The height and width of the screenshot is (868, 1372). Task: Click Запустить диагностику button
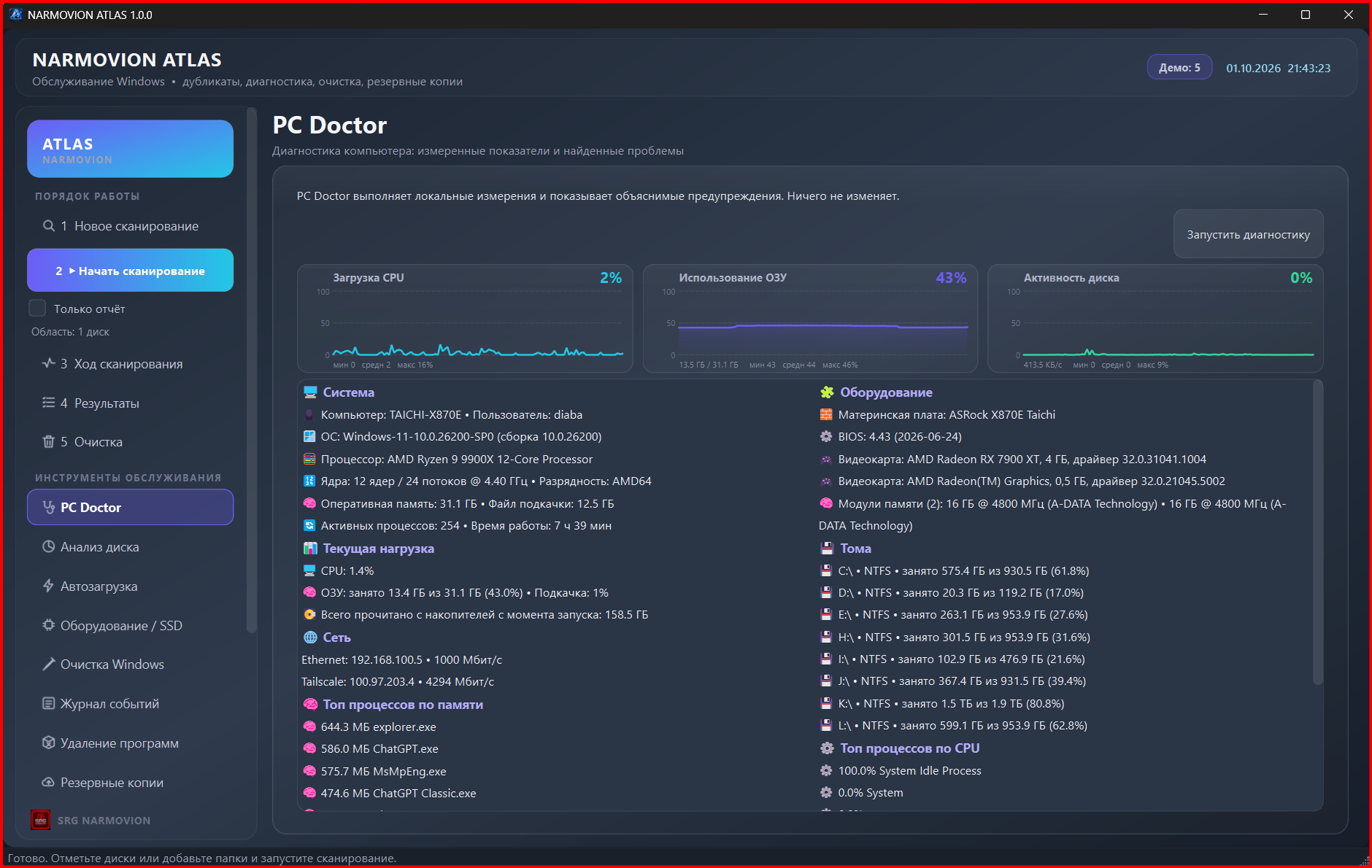1248,234
